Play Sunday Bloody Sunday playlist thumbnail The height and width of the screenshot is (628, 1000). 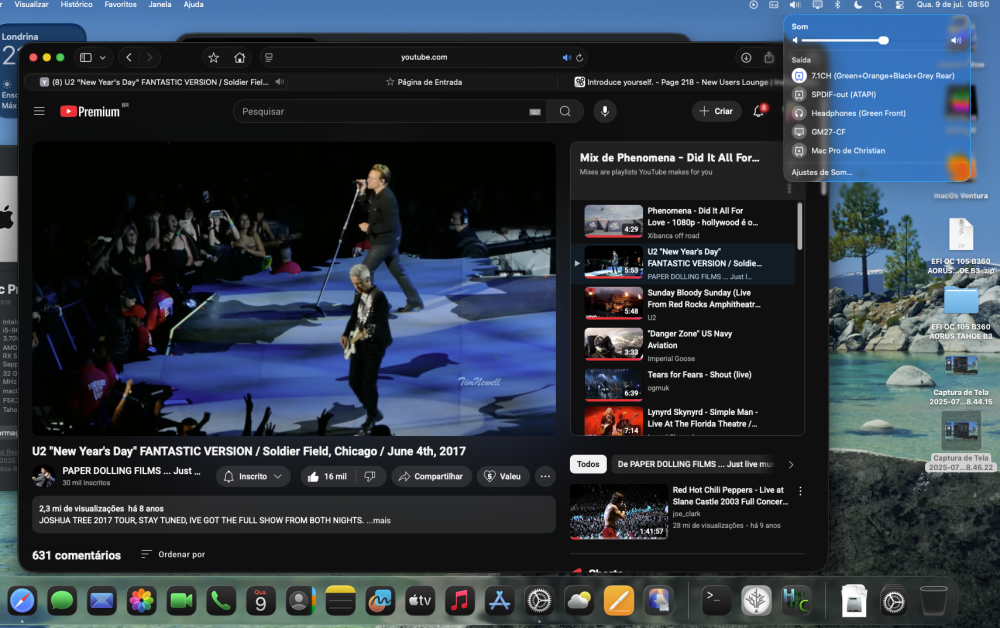click(x=614, y=302)
